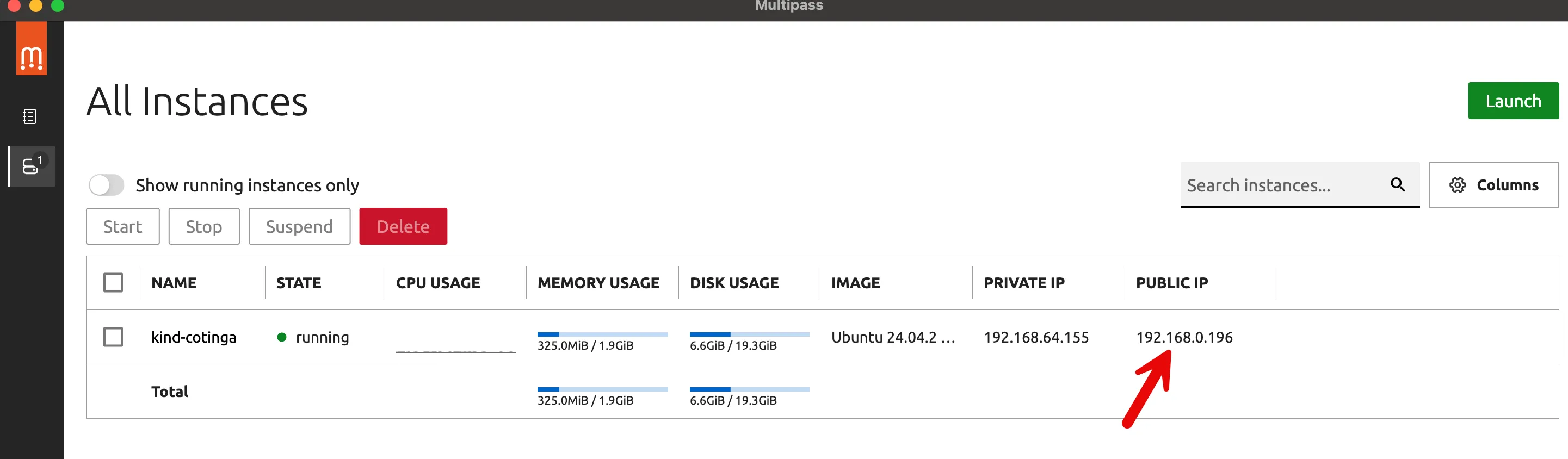Click the IMAGE column header
1568x459 pixels.
(x=855, y=283)
